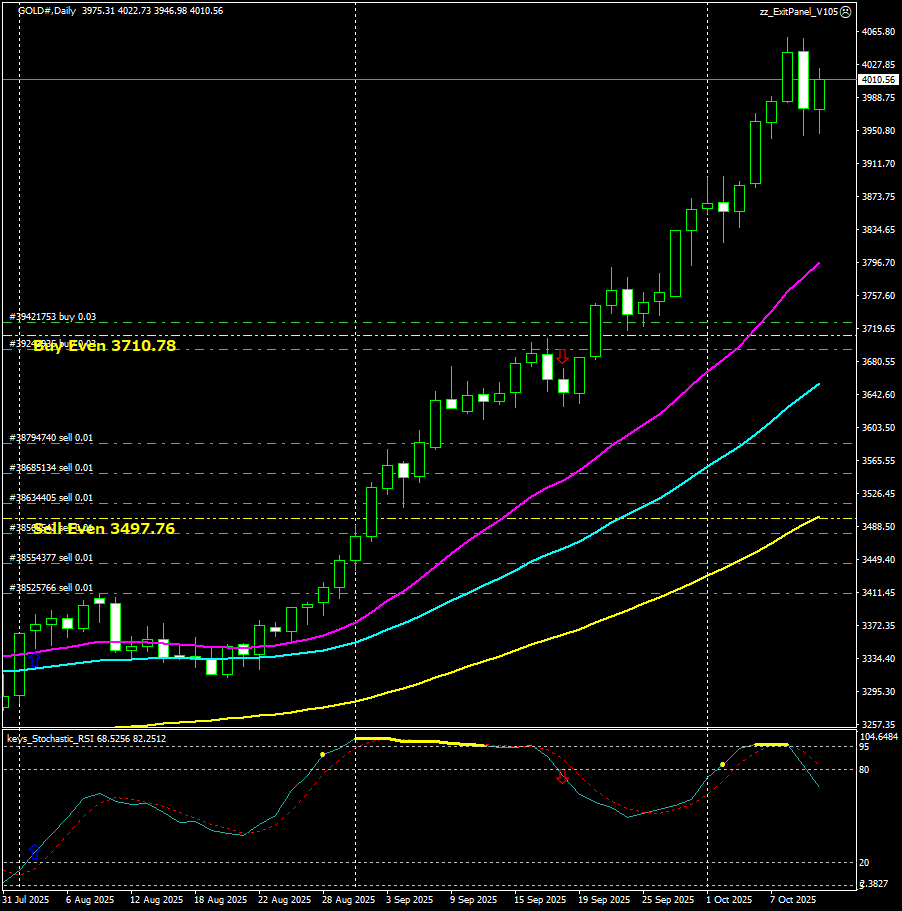This screenshot has width=902, height=911.
Task: Click the 15 Sep 2025 date label
Action: click(540, 900)
